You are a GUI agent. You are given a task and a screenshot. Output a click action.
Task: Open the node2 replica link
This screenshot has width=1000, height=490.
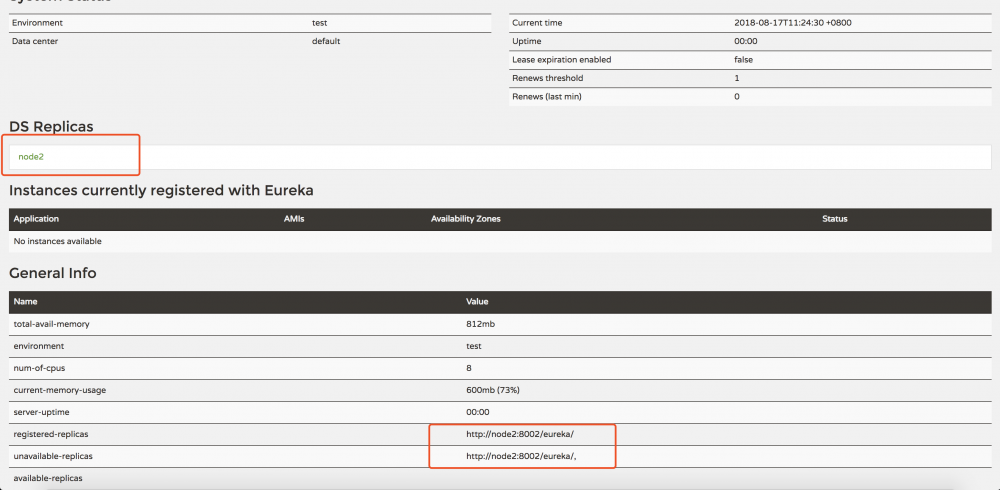click(x=31, y=157)
